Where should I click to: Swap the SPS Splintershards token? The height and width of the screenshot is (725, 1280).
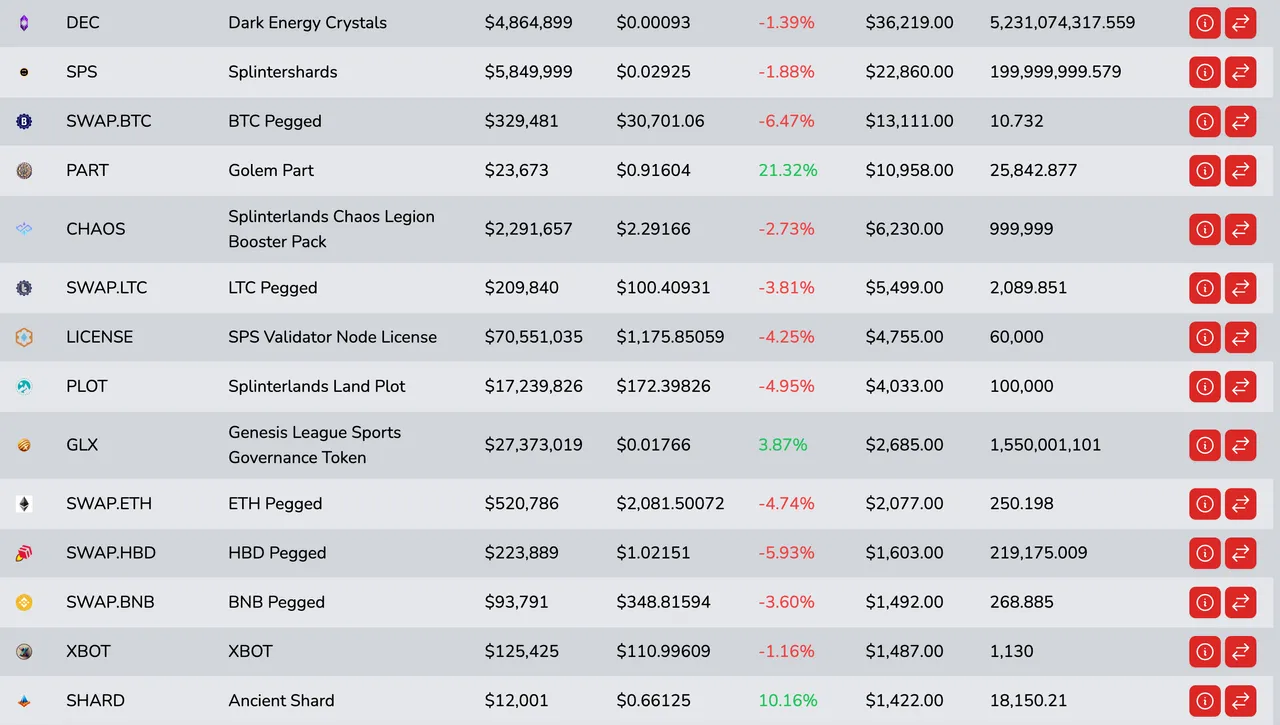1240,72
